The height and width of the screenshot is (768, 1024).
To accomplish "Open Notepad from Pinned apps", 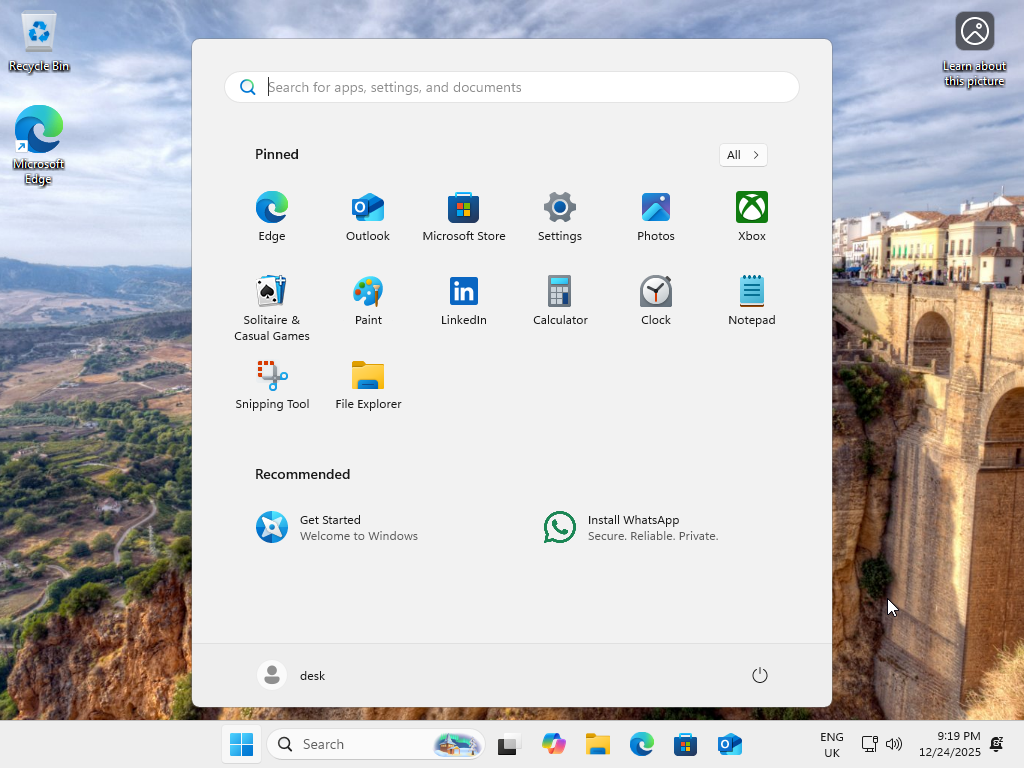I will click(x=751, y=299).
